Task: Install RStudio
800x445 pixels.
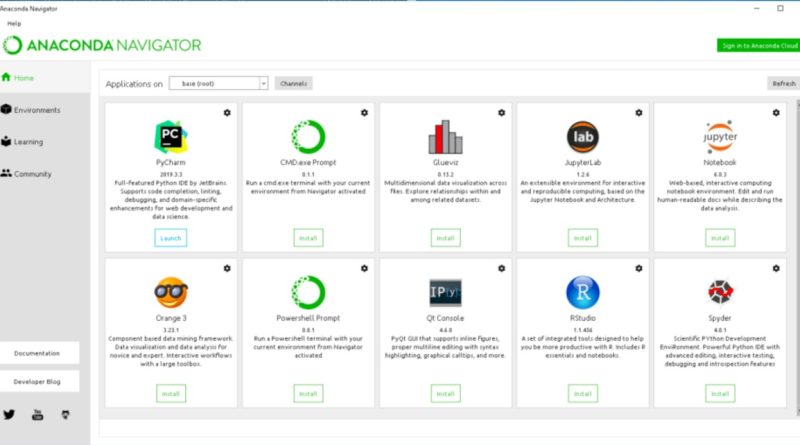Action: tap(583, 393)
